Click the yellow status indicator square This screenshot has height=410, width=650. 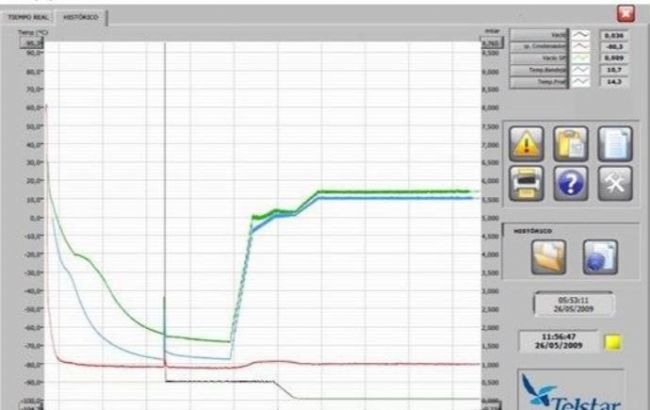click(614, 342)
